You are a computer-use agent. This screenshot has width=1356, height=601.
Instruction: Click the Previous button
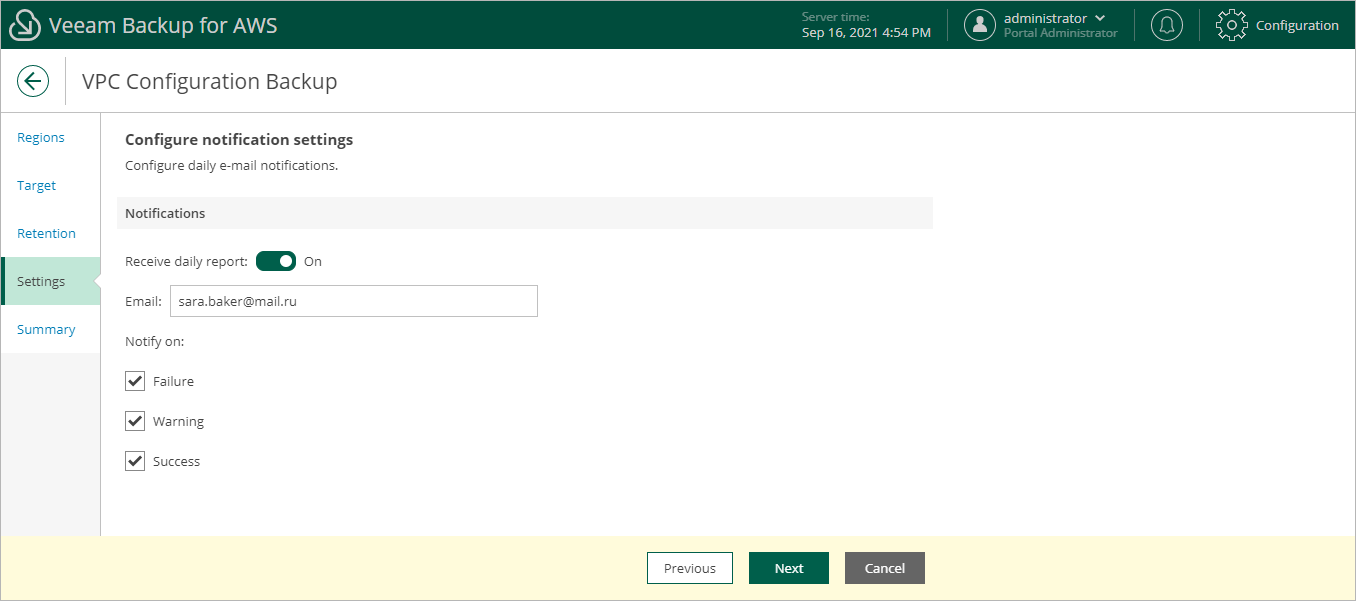(690, 568)
